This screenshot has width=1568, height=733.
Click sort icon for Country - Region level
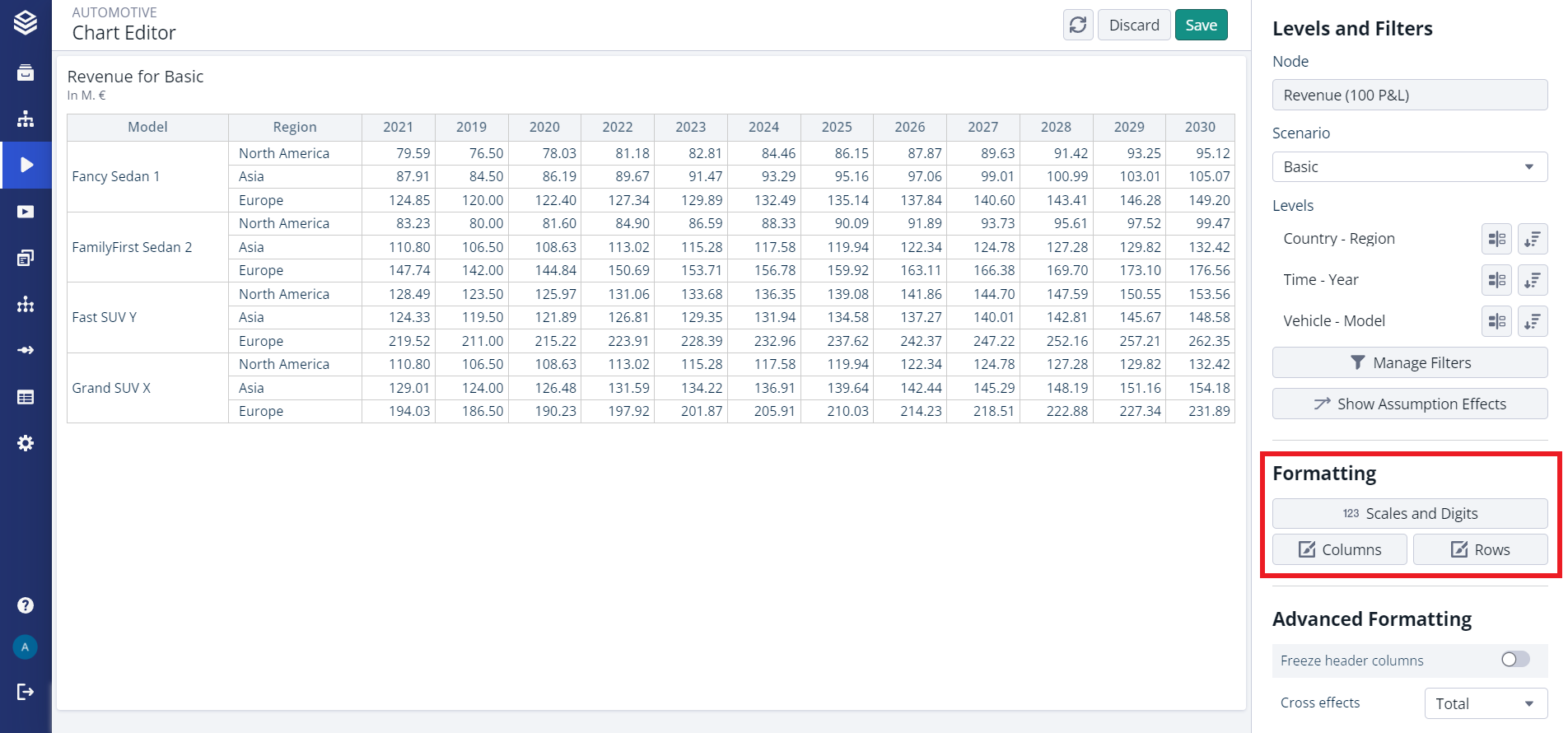1532,239
